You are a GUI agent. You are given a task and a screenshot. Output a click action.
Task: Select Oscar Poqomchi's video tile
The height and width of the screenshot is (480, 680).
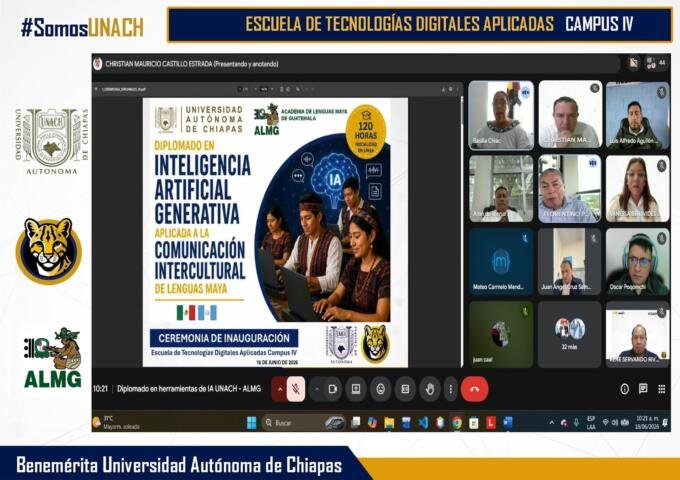pos(638,262)
